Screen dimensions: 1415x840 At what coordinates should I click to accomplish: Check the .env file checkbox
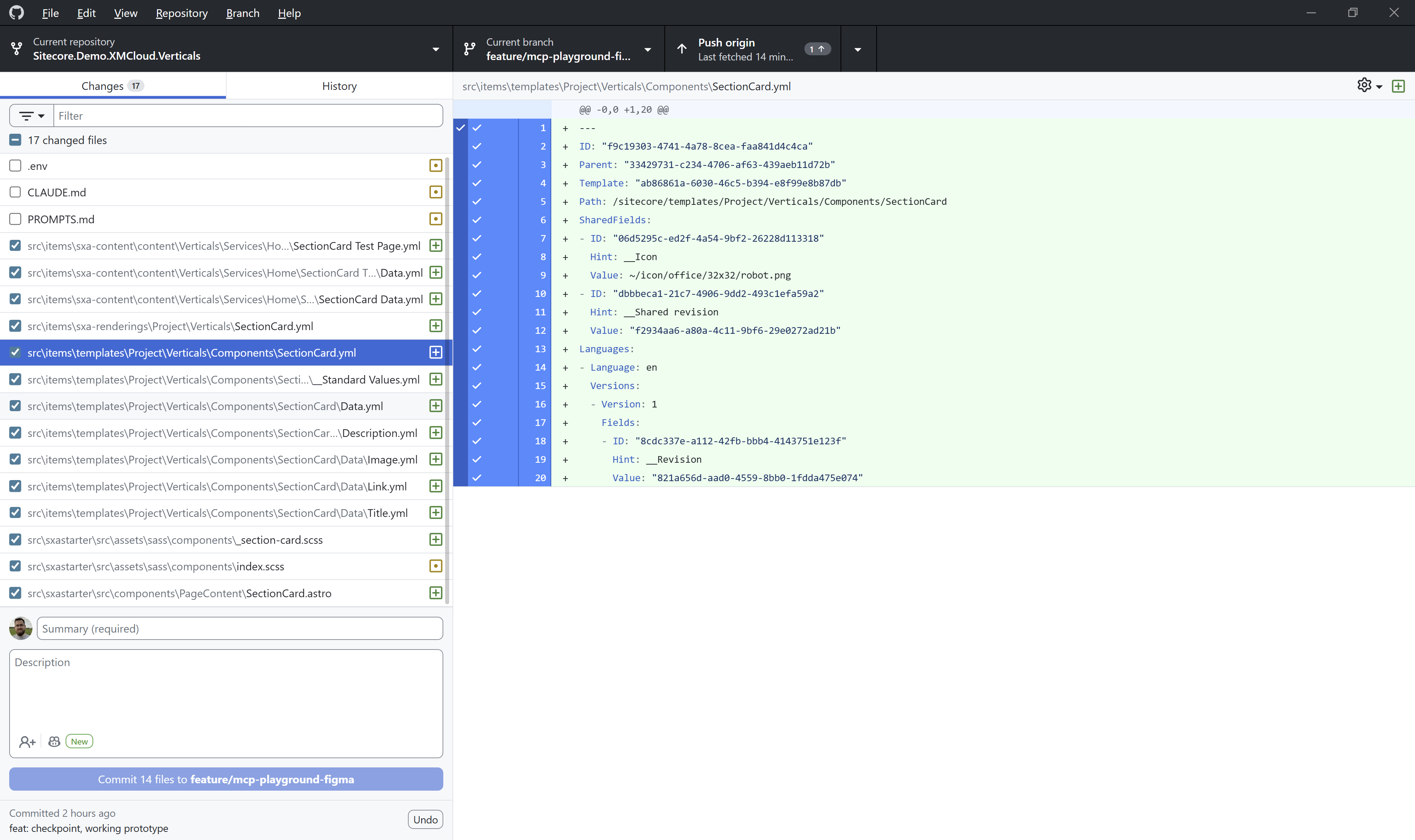coord(15,165)
